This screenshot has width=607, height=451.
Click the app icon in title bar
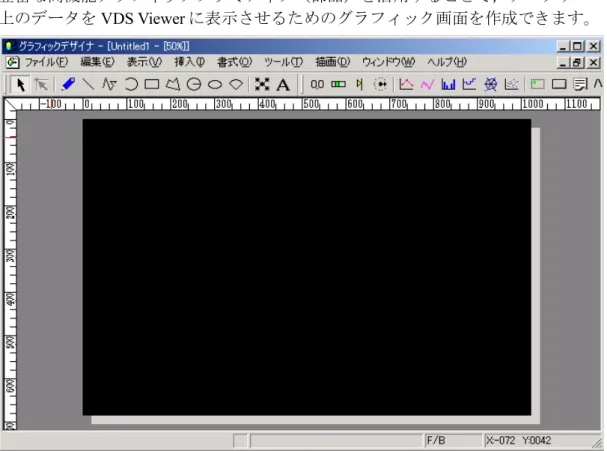click(x=10, y=46)
